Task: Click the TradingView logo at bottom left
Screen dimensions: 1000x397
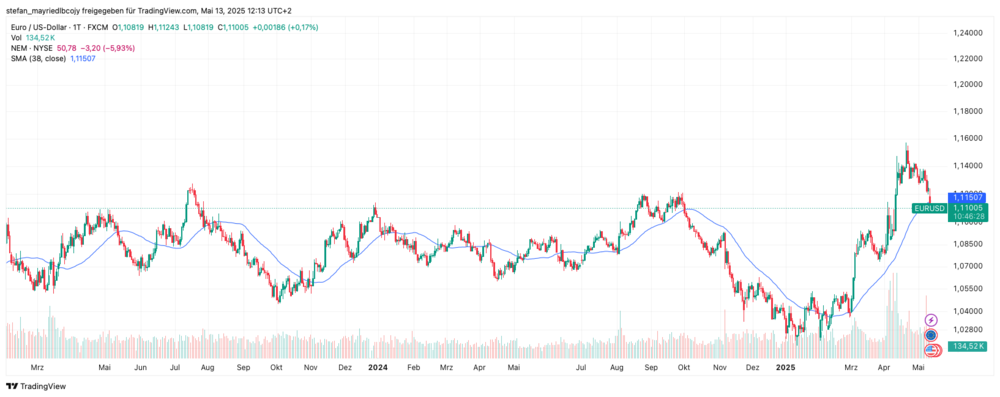Action: pos(36,386)
